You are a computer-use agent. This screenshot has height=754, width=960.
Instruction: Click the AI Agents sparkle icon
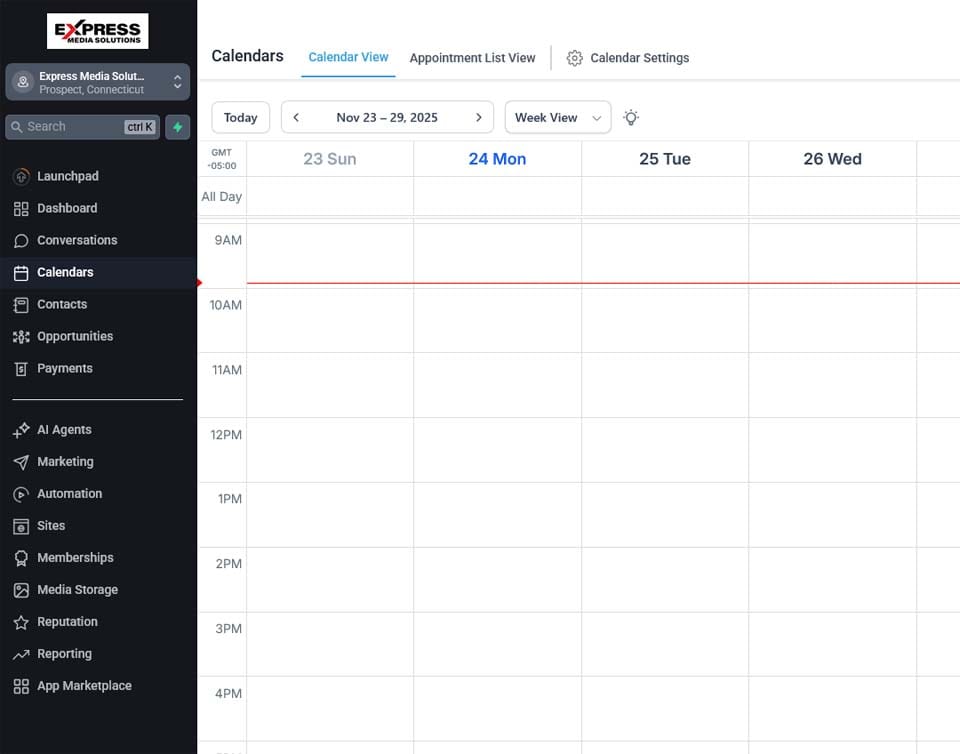21,430
